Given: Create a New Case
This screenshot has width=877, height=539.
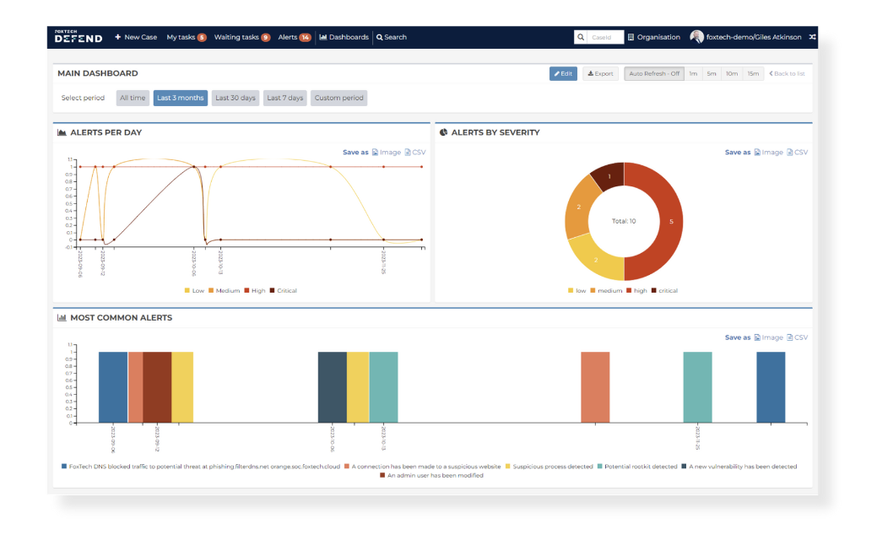Looking at the screenshot, I should pos(136,37).
